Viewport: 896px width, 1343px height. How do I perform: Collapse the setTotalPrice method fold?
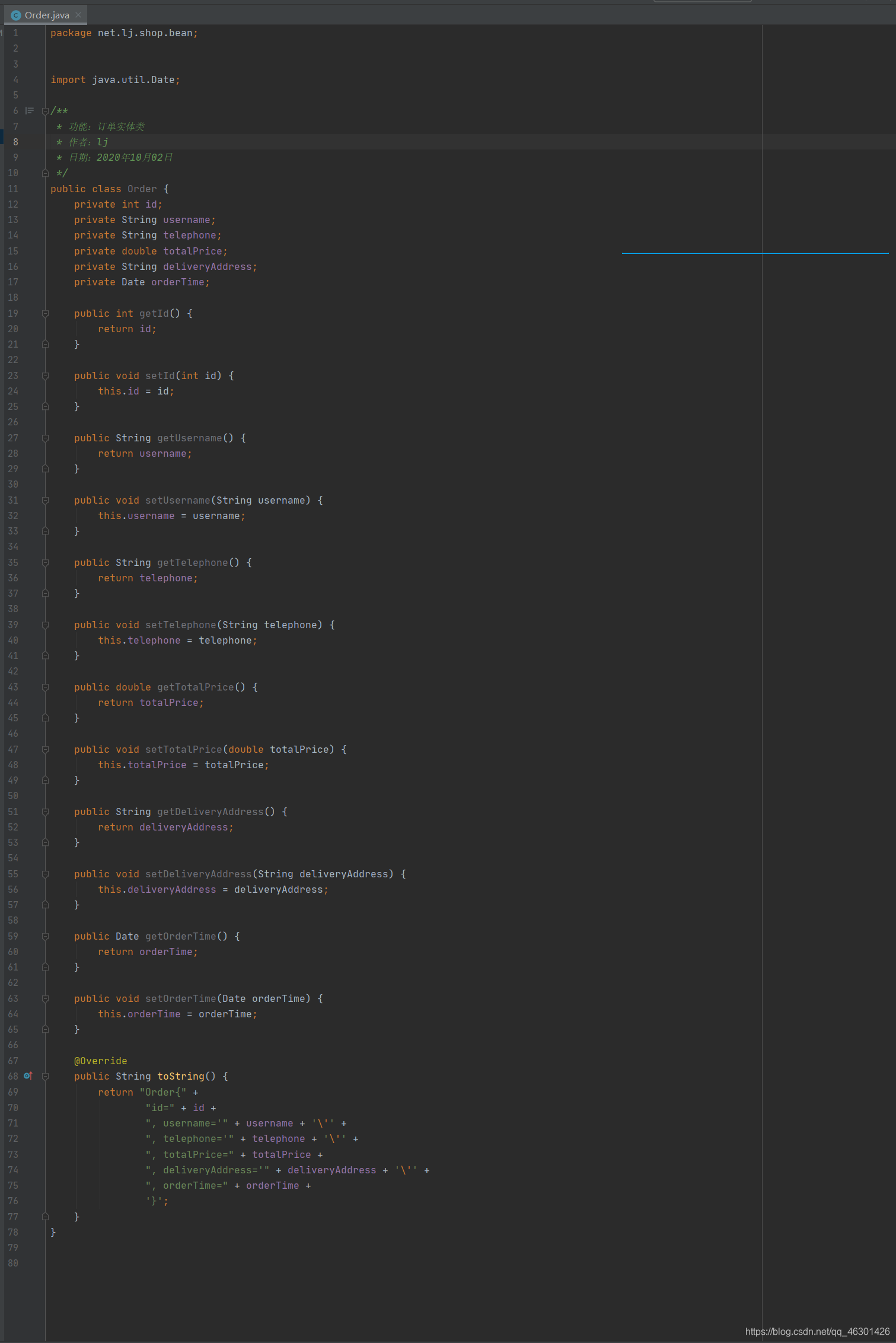45,749
